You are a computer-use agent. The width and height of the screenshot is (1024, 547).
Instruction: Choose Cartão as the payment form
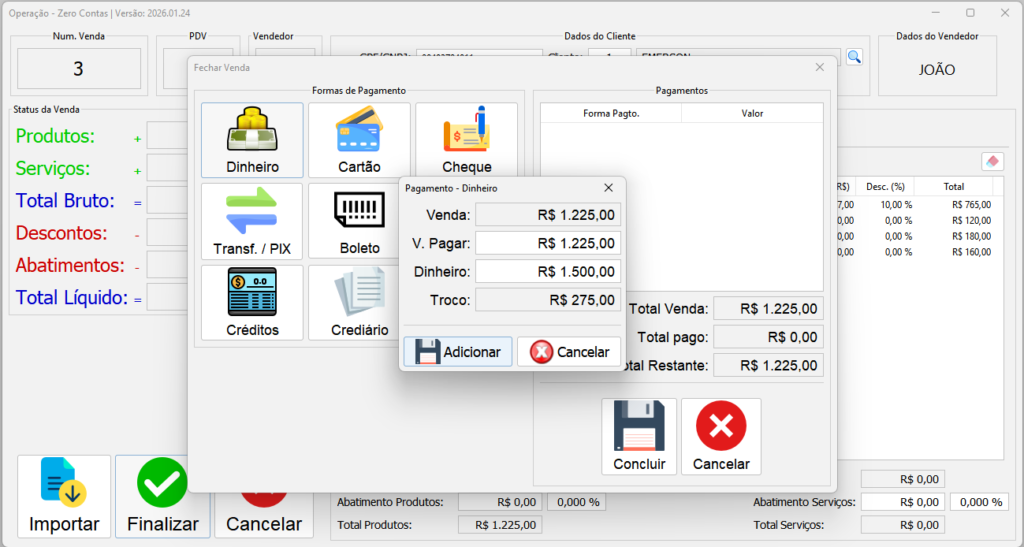click(358, 140)
